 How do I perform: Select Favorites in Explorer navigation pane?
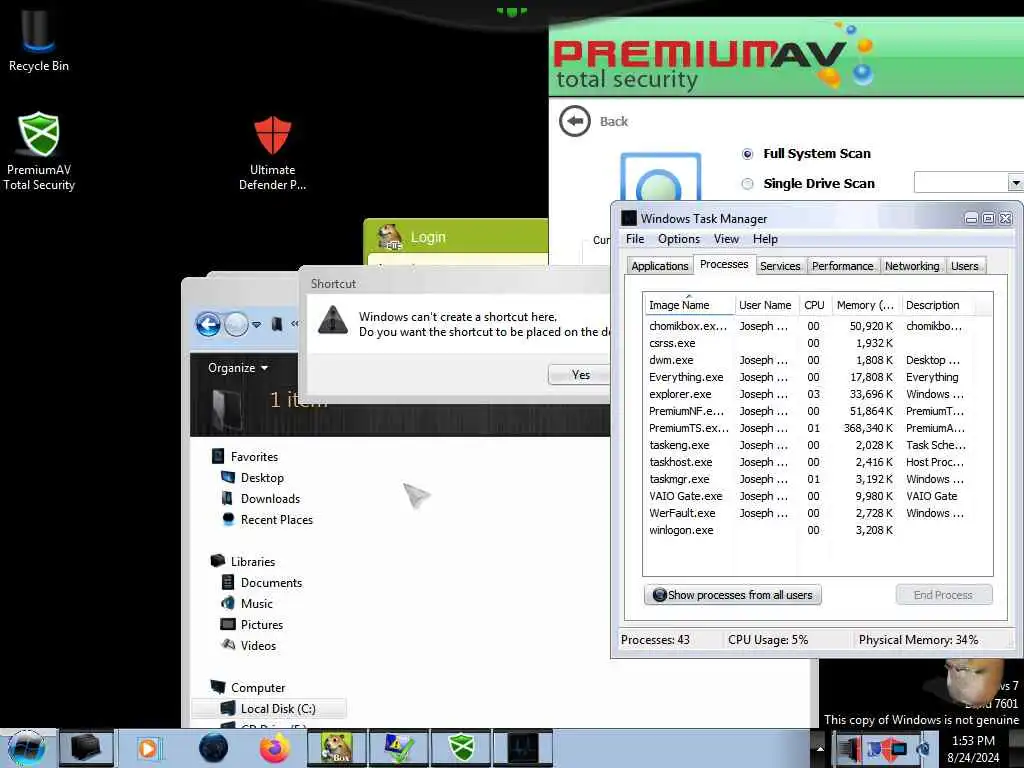254,456
